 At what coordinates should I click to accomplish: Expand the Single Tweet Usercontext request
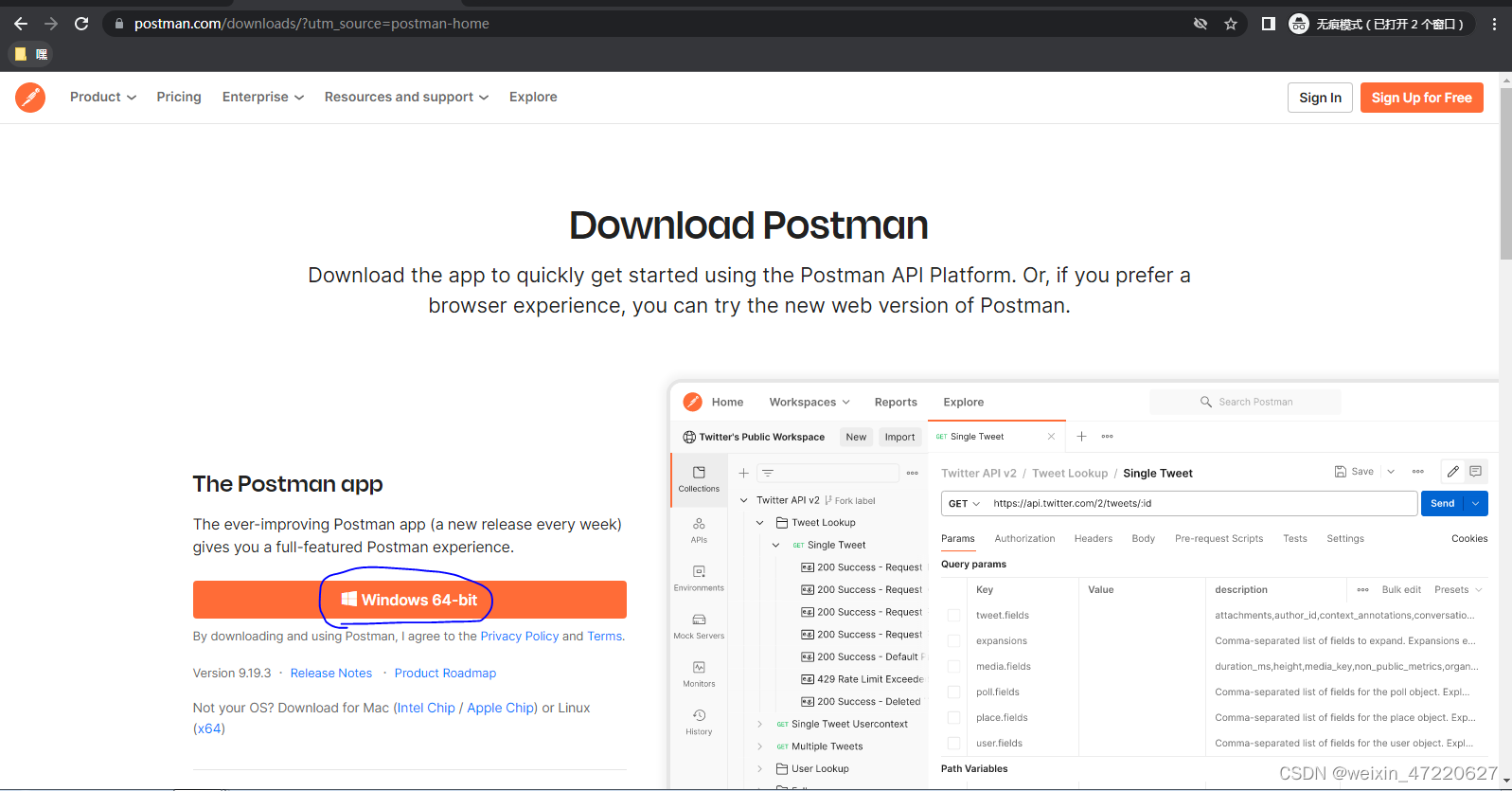tap(759, 724)
